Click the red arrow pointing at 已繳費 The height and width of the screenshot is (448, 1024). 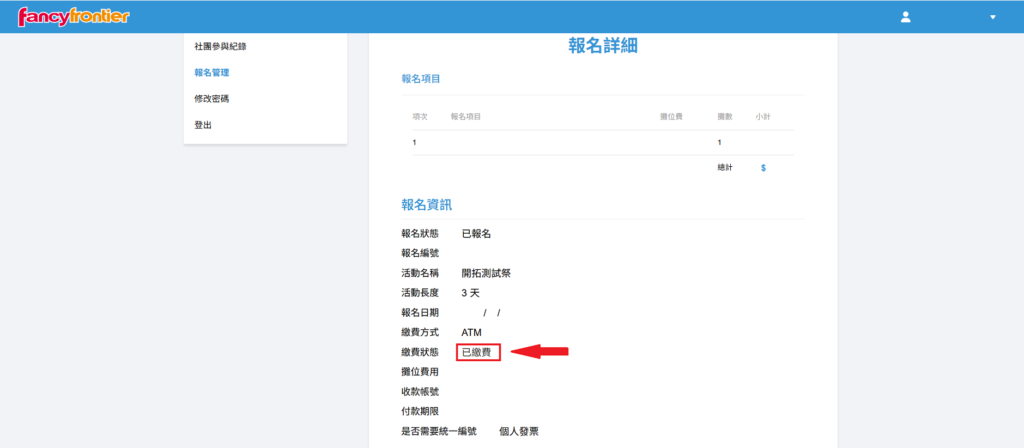[540, 351]
